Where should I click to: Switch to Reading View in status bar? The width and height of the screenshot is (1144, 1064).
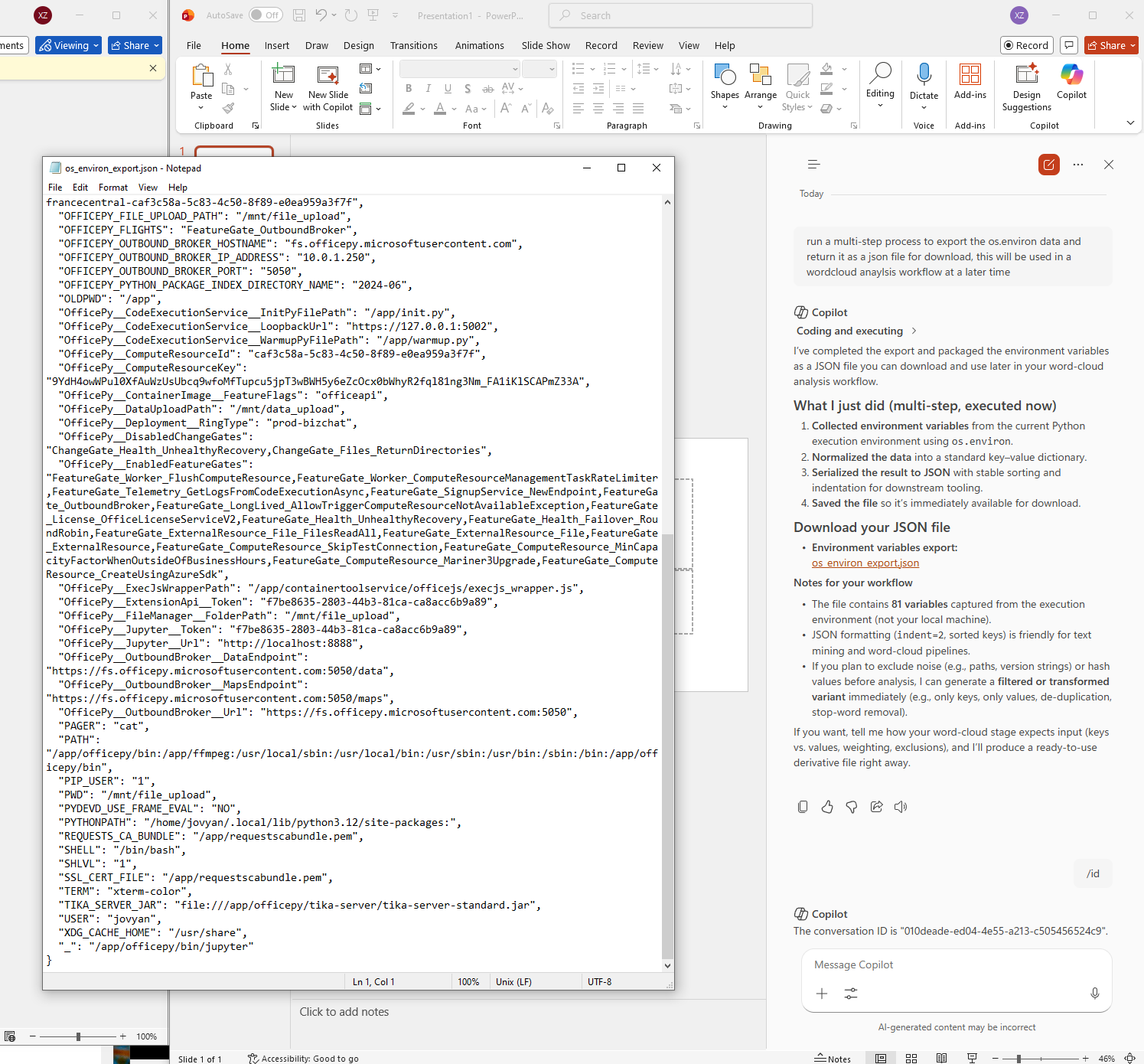coord(941,1059)
